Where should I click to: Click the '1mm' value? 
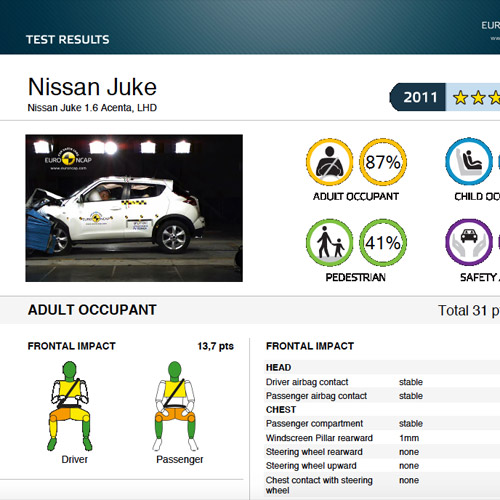pos(409,438)
